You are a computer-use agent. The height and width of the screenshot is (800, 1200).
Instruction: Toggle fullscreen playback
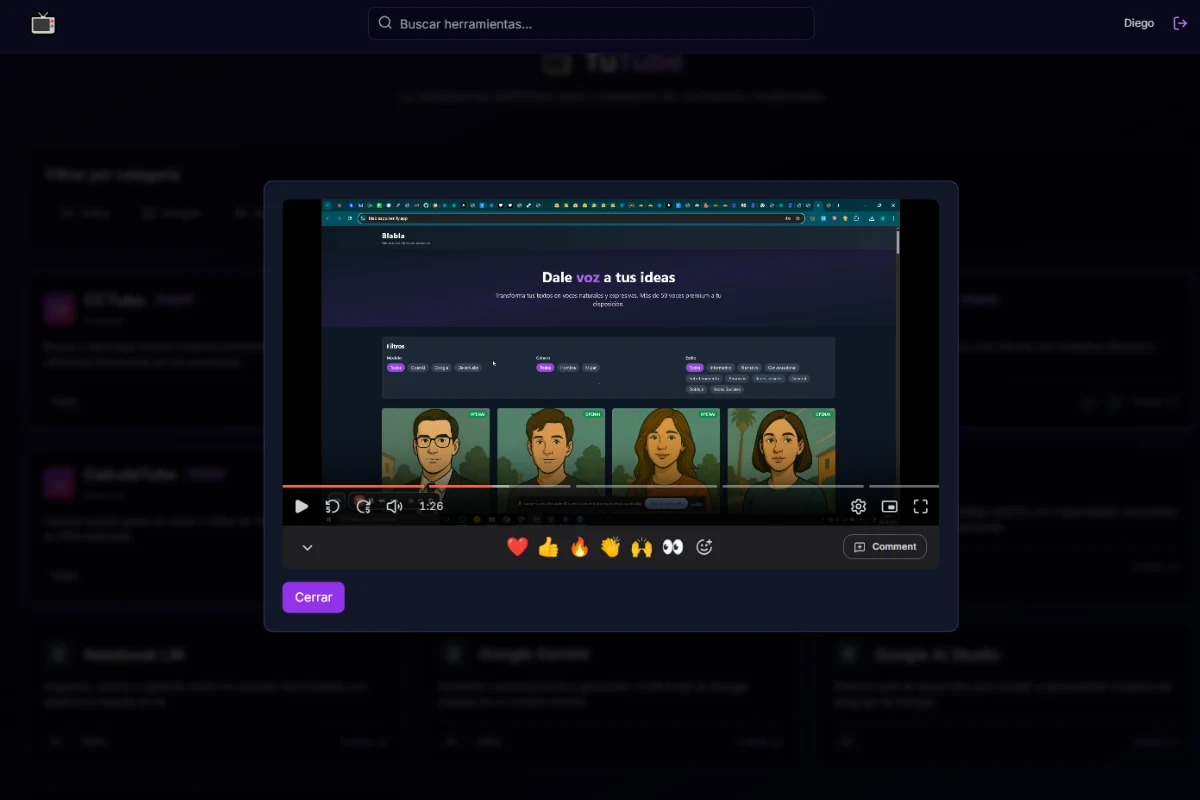(920, 506)
